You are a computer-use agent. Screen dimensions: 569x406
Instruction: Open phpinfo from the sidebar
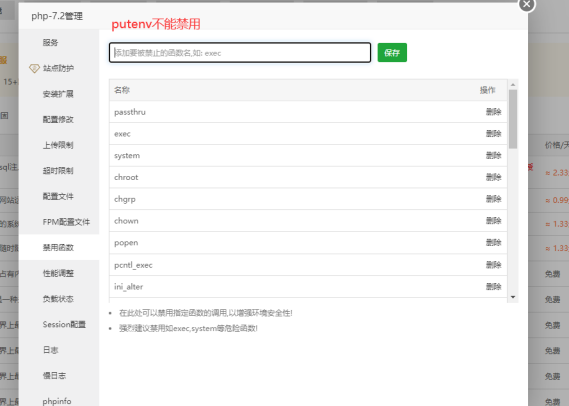tap(57, 401)
